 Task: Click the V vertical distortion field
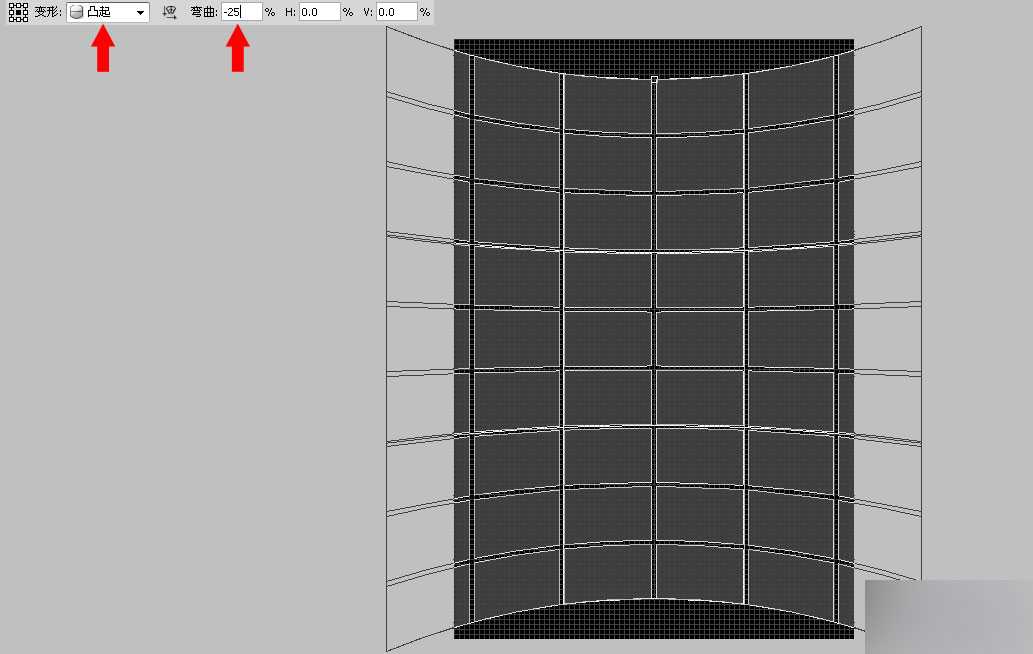(x=397, y=12)
